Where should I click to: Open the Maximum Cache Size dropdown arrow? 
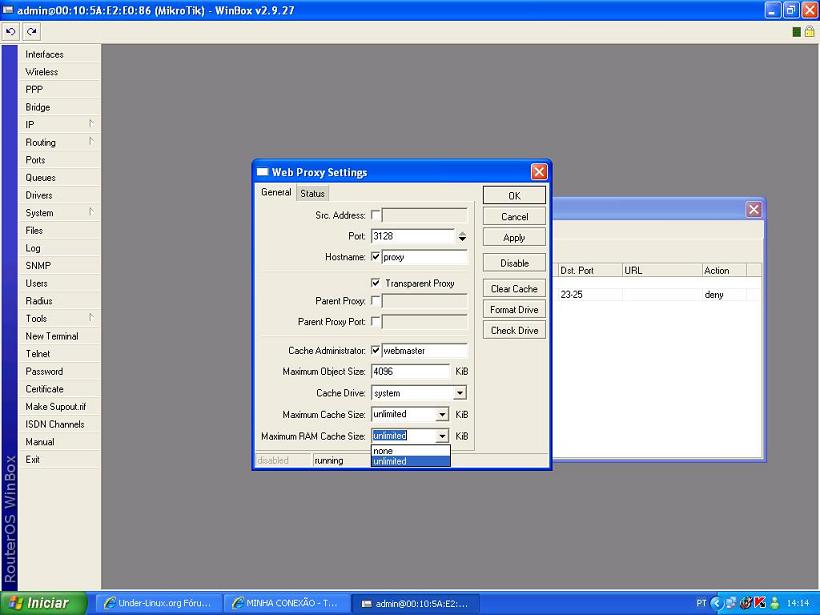point(442,414)
